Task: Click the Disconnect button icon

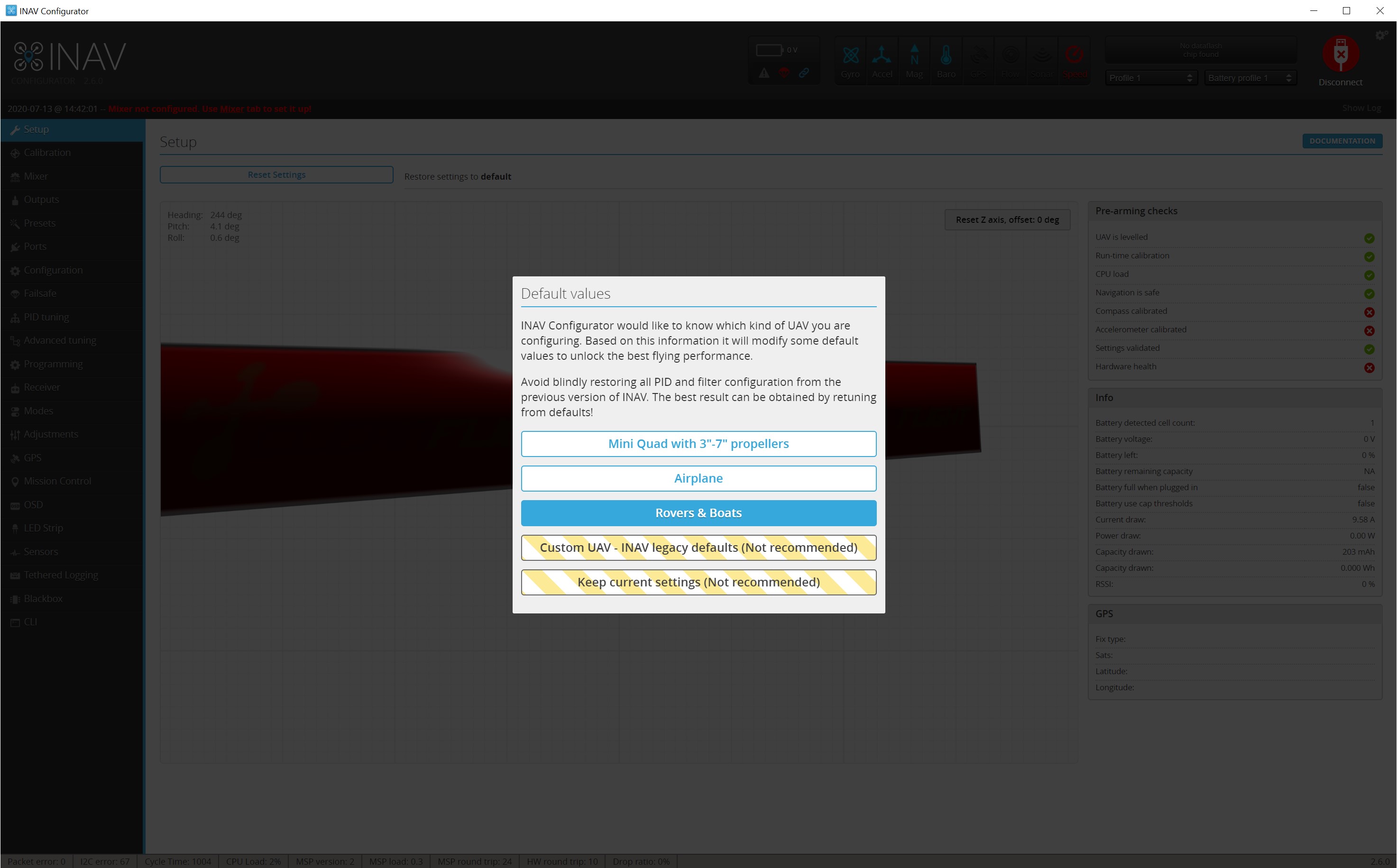Action: click(x=1340, y=55)
